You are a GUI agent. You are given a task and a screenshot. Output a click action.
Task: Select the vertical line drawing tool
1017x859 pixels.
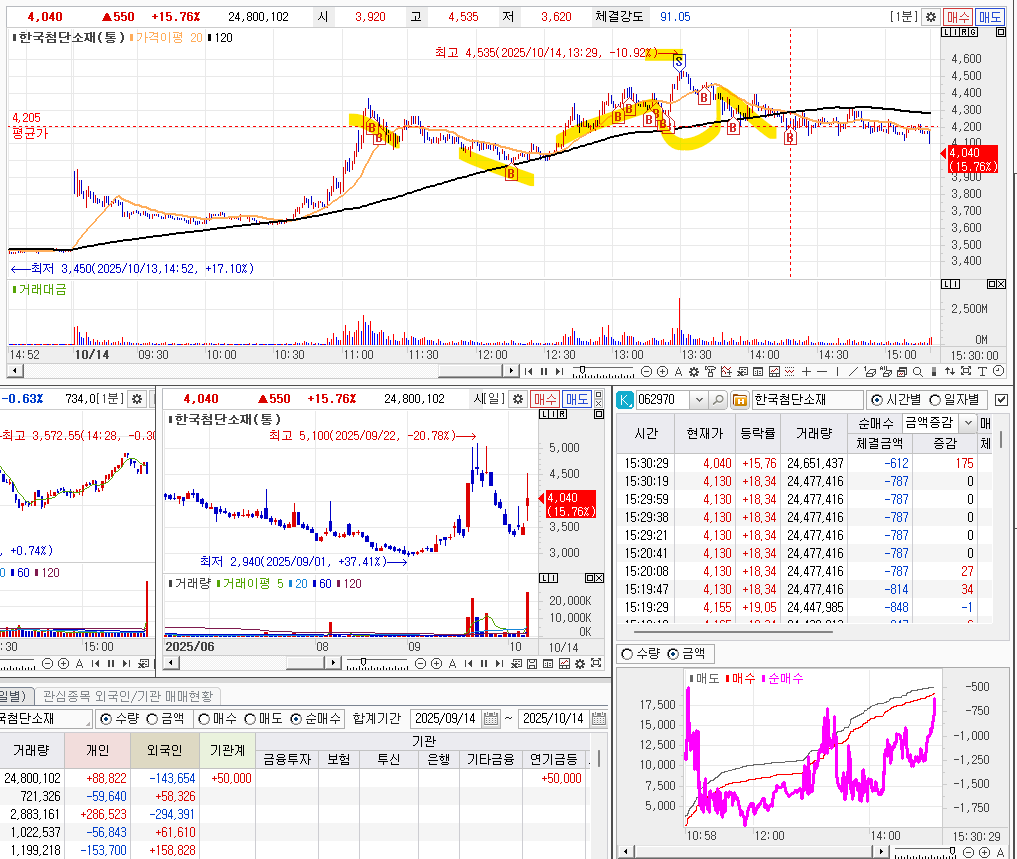[x=837, y=372]
